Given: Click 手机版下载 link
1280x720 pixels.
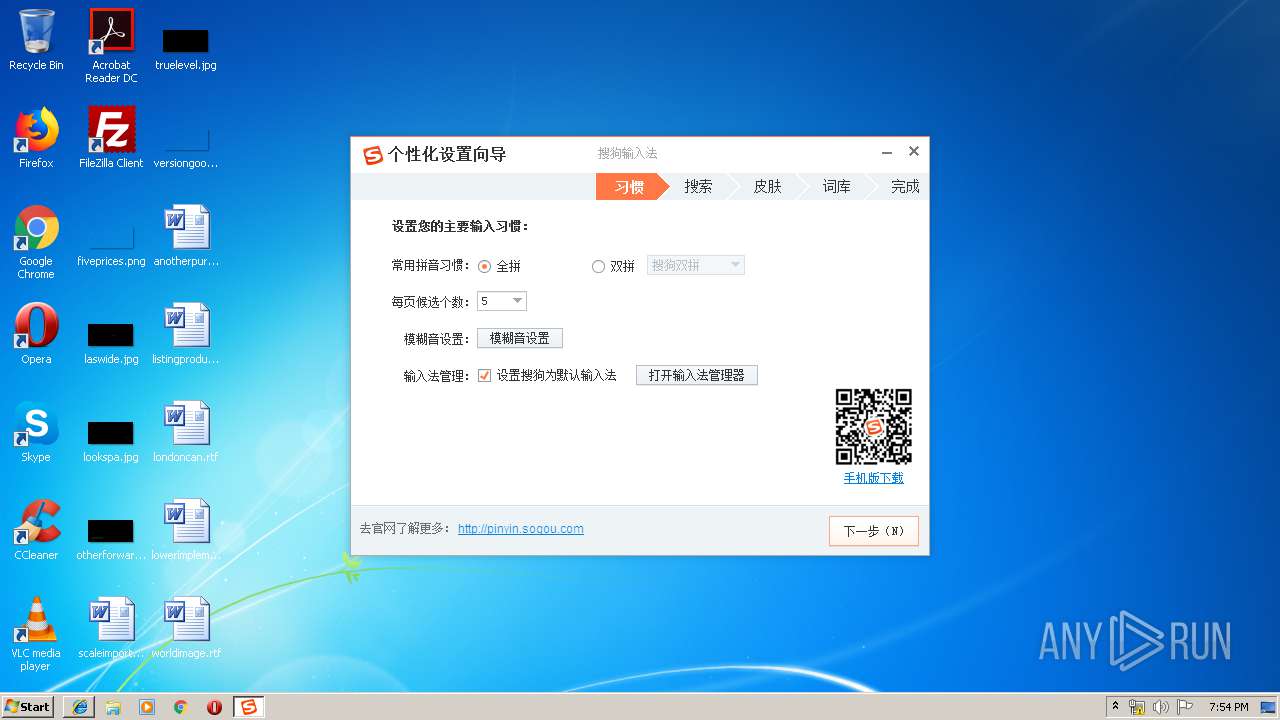Looking at the screenshot, I should coord(874,478).
